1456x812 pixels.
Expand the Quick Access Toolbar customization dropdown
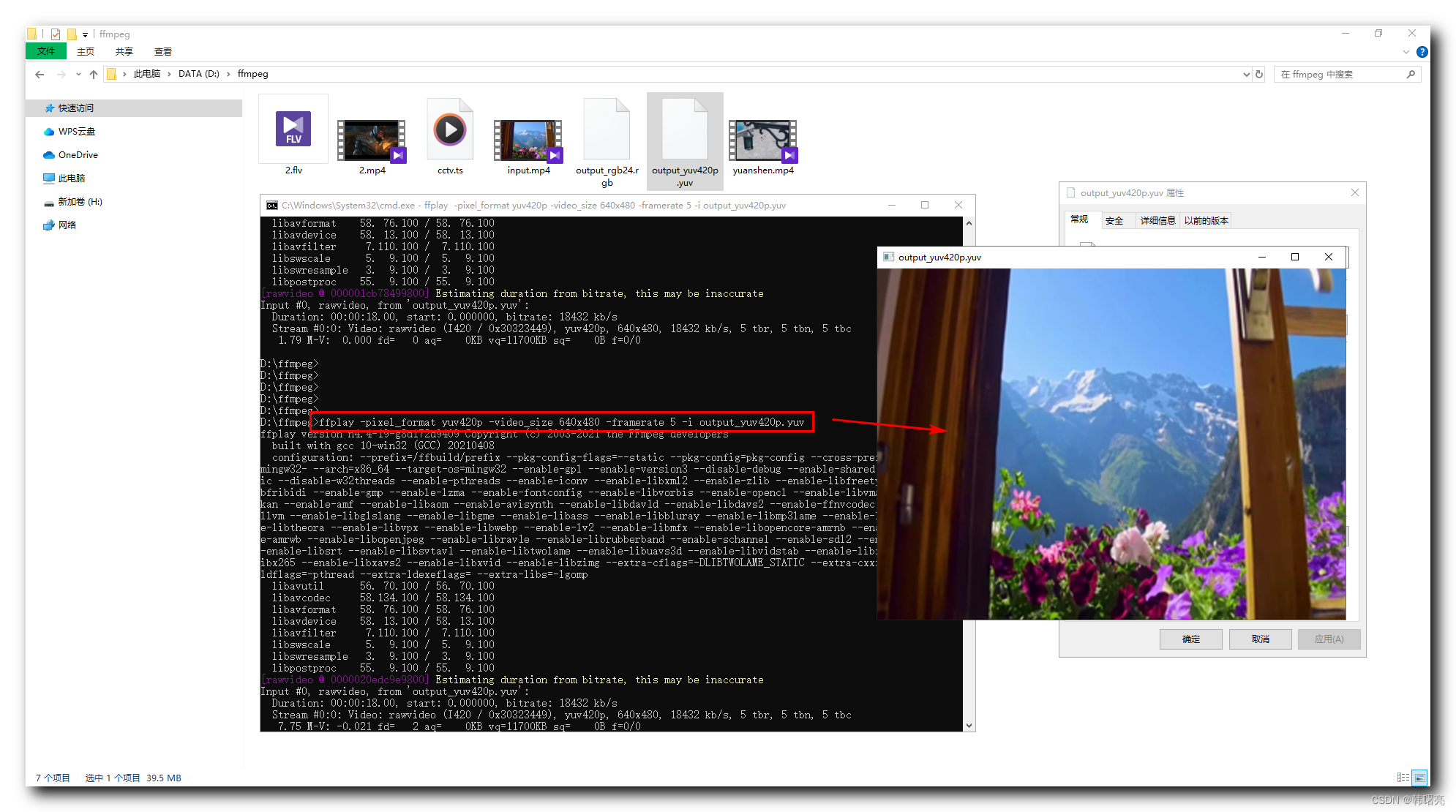point(86,34)
